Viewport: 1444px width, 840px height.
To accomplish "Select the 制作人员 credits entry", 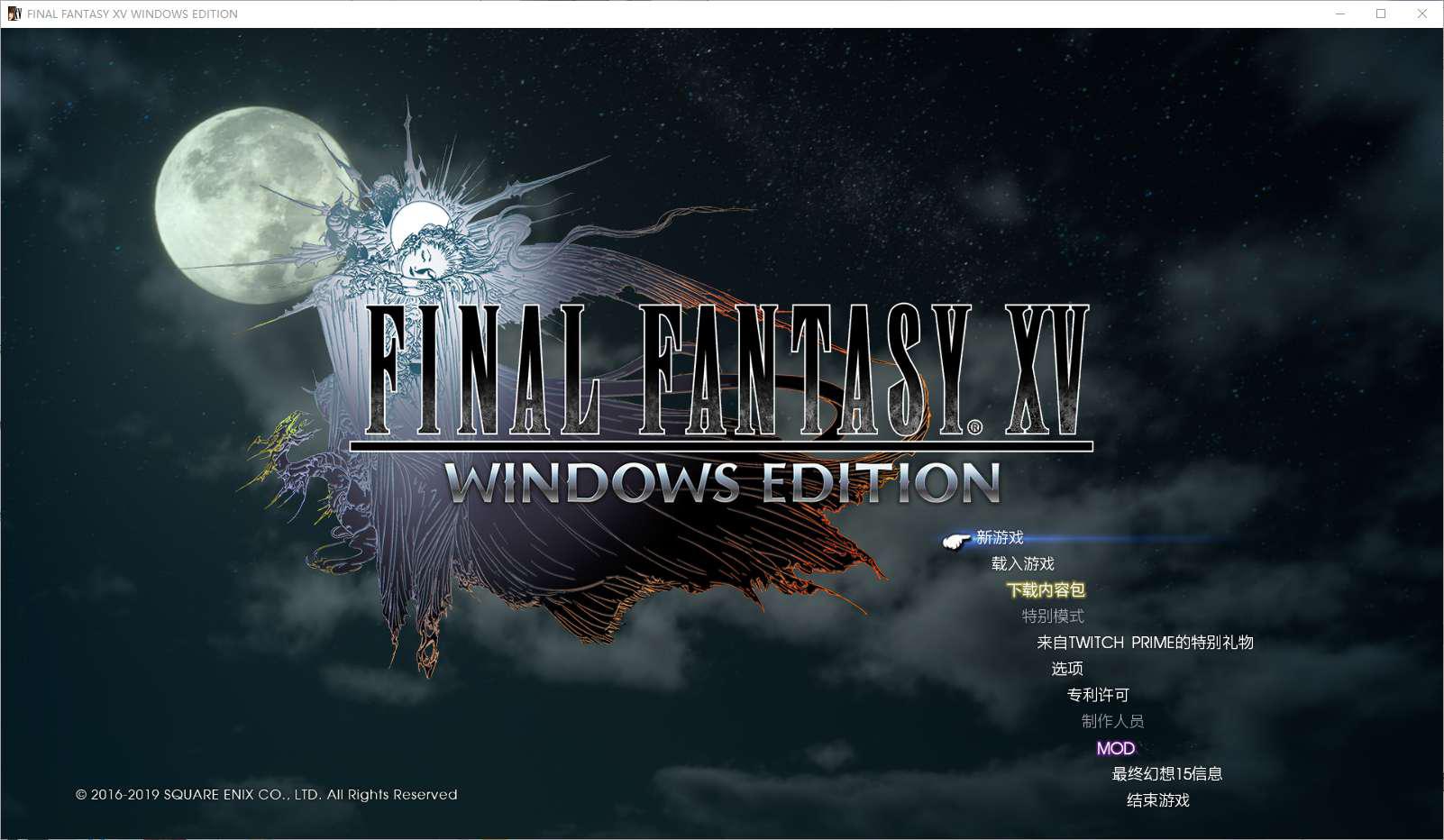I will tap(1112, 720).
